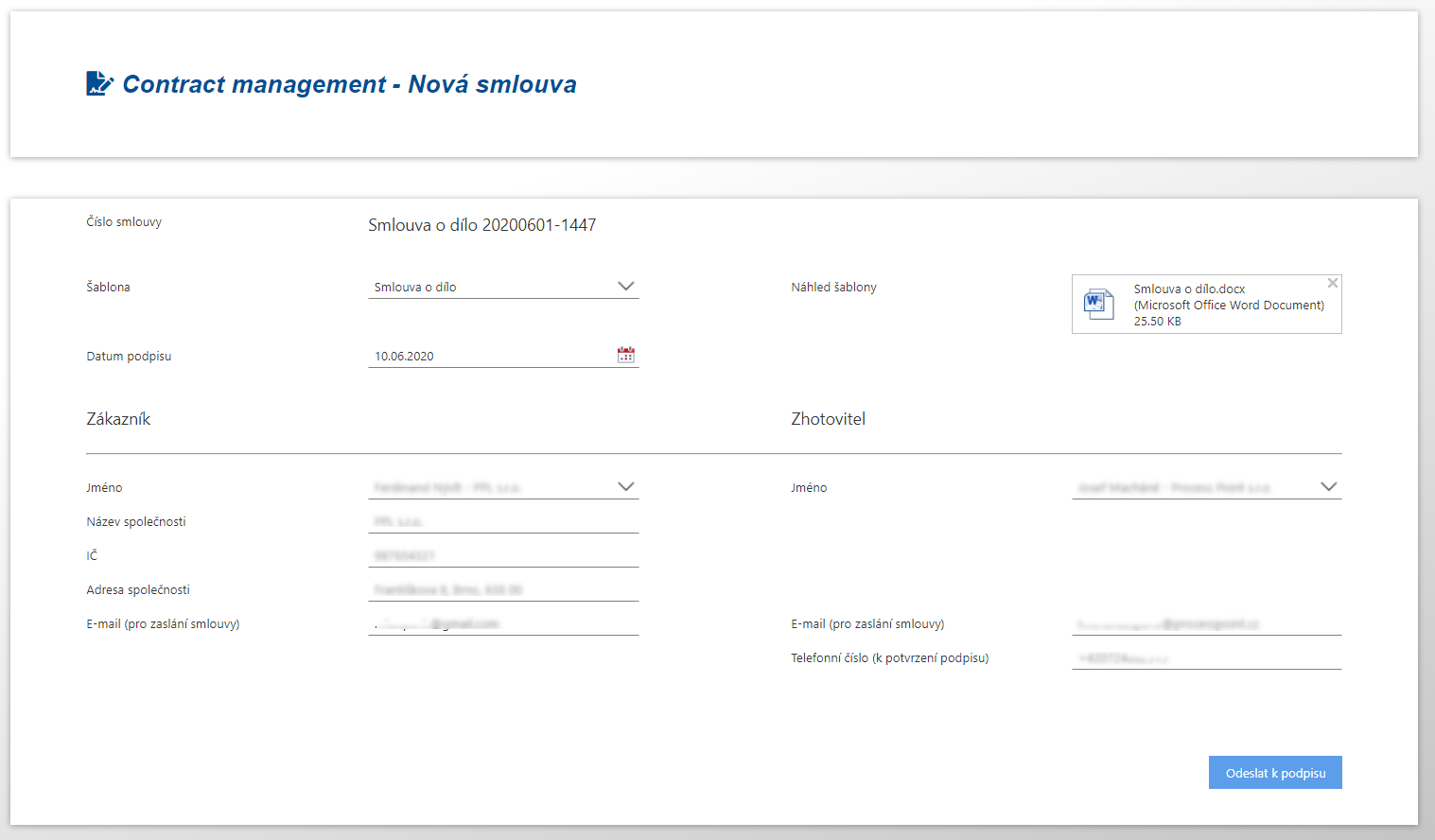The height and width of the screenshot is (840, 1435).
Task: Click the Contract management - Nová smlouva heading
Action: point(349,84)
